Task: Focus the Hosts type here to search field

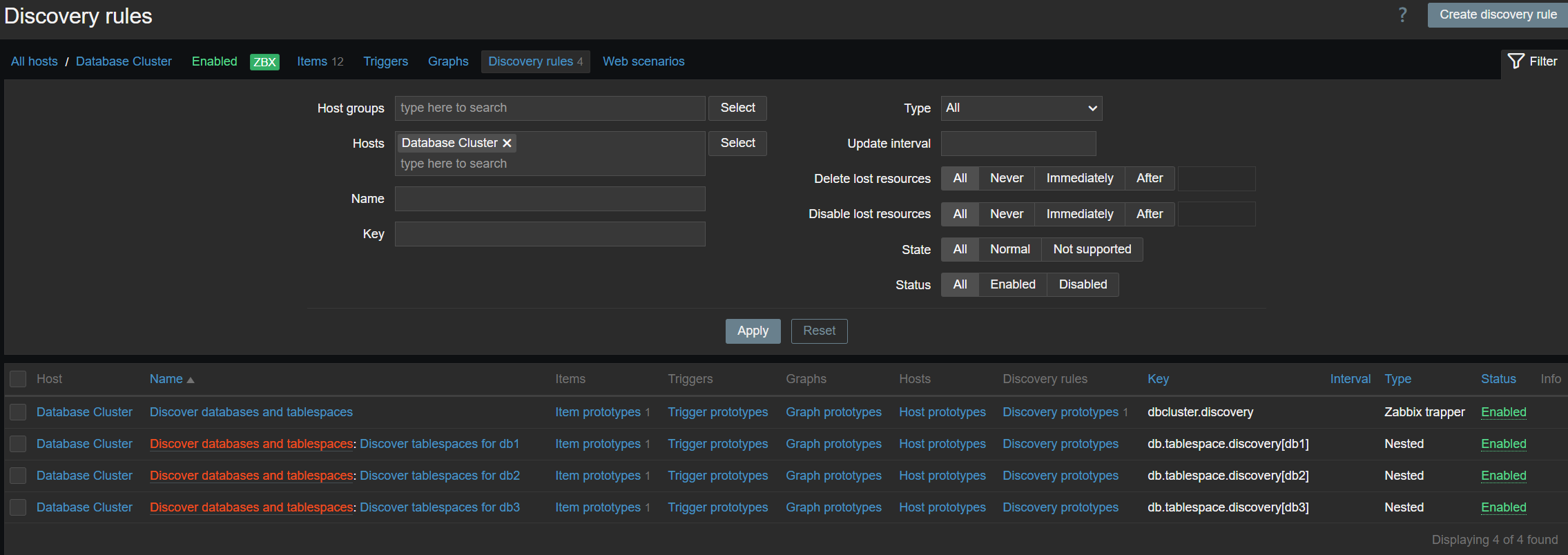Action: [x=550, y=164]
